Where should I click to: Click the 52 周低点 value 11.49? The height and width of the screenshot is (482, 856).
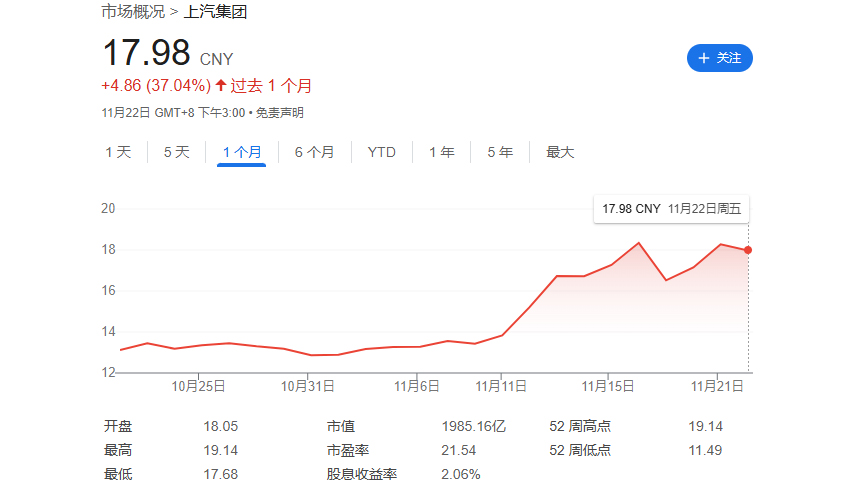click(705, 450)
